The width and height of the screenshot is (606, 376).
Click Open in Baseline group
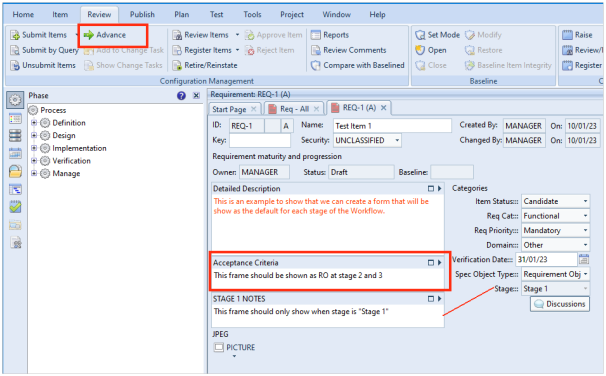click(x=431, y=50)
